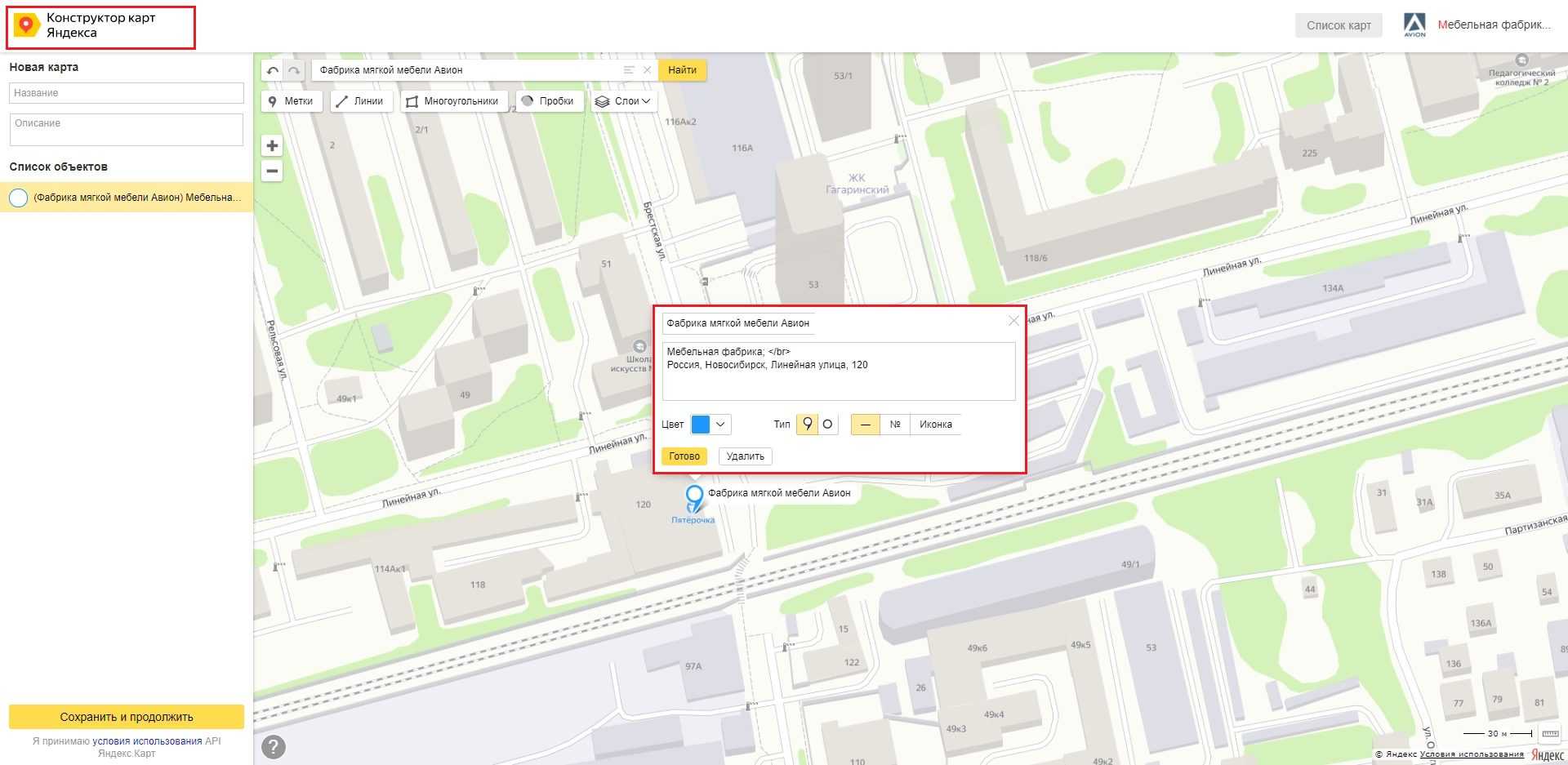
Task: Click the undo arrow button
Action: pyautogui.click(x=273, y=70)
